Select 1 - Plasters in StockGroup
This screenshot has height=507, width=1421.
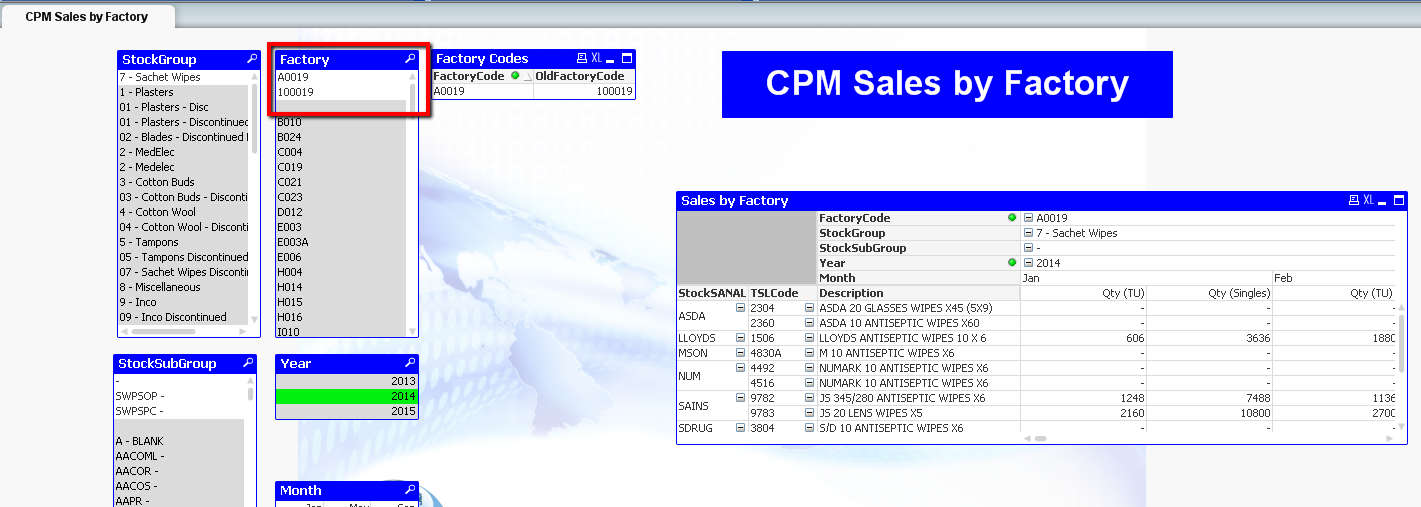pos(183,92)
